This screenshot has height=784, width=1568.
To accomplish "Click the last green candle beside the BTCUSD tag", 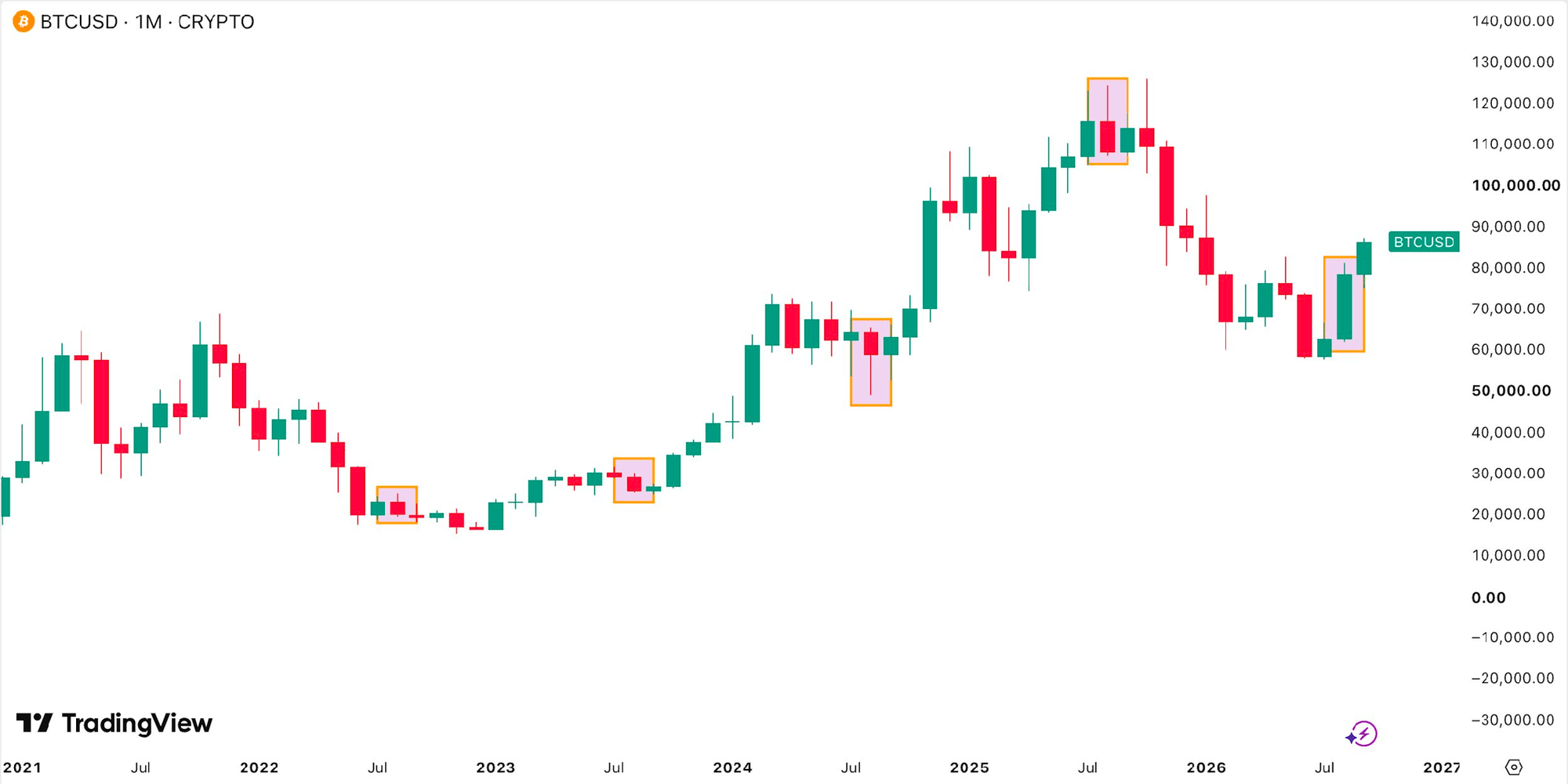I will (1364, 258).
